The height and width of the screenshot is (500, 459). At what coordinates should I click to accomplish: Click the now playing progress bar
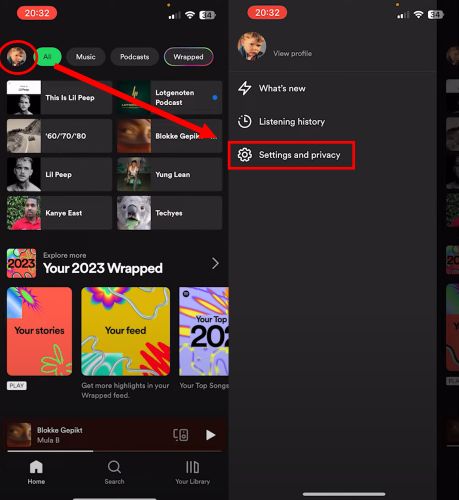pyautogui.click(x=115, y=451)
